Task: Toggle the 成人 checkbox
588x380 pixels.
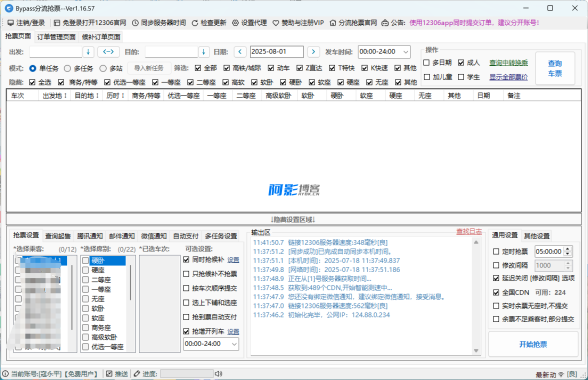Action: pos(461,63)
